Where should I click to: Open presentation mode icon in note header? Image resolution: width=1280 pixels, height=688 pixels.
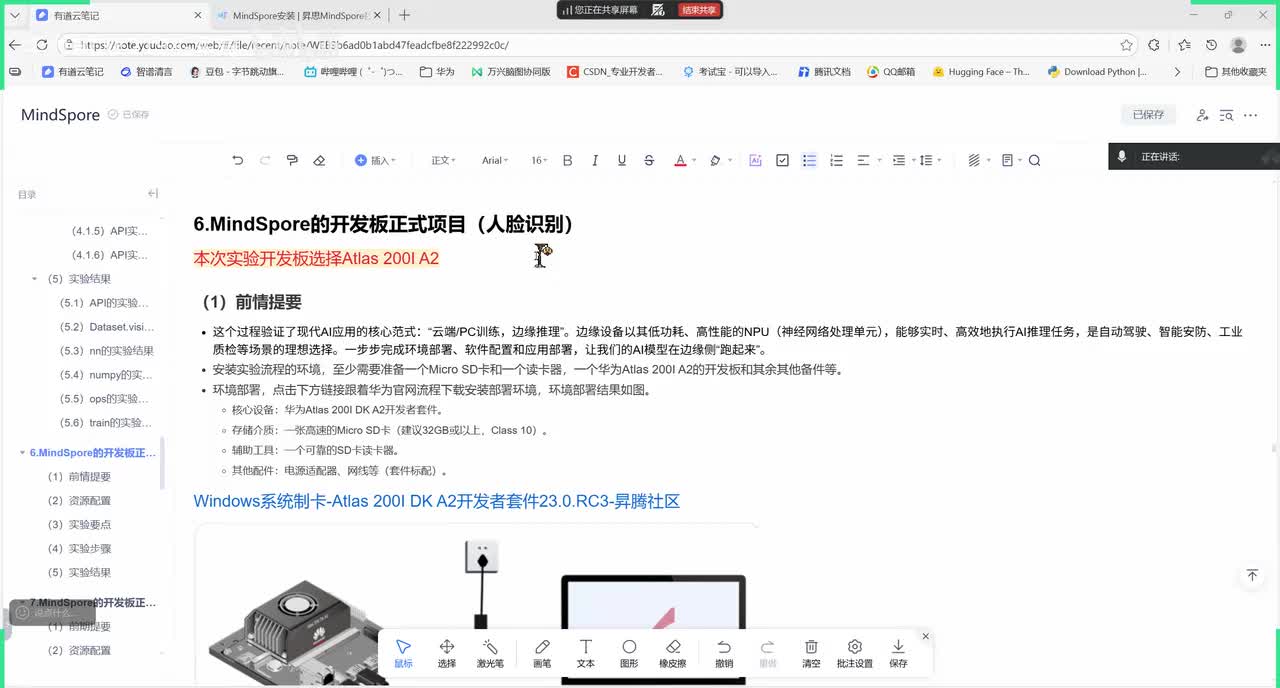pyautogui.click(x=1227, y=115)
